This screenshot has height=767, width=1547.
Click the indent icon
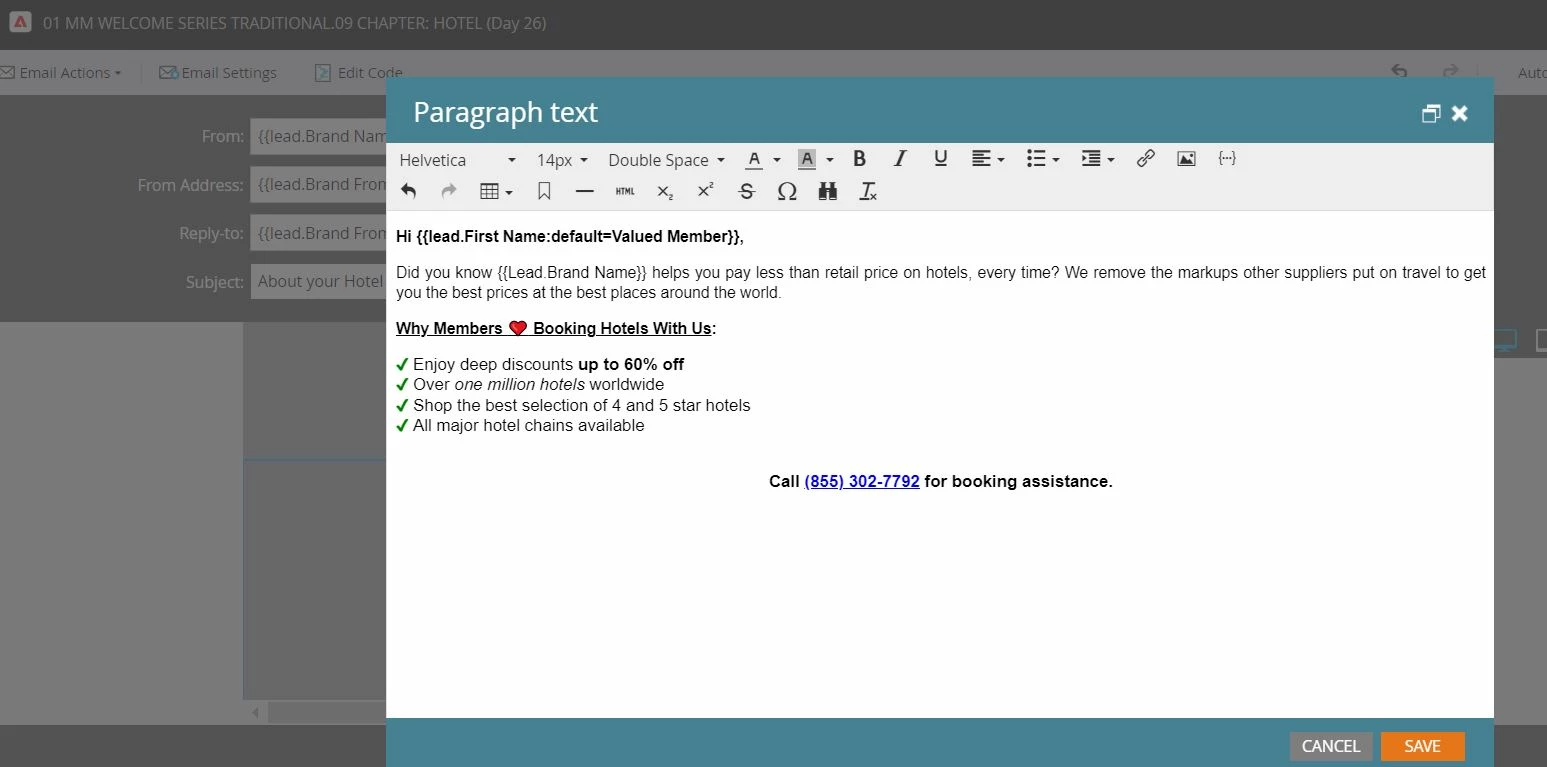[x=1091, y=158]
